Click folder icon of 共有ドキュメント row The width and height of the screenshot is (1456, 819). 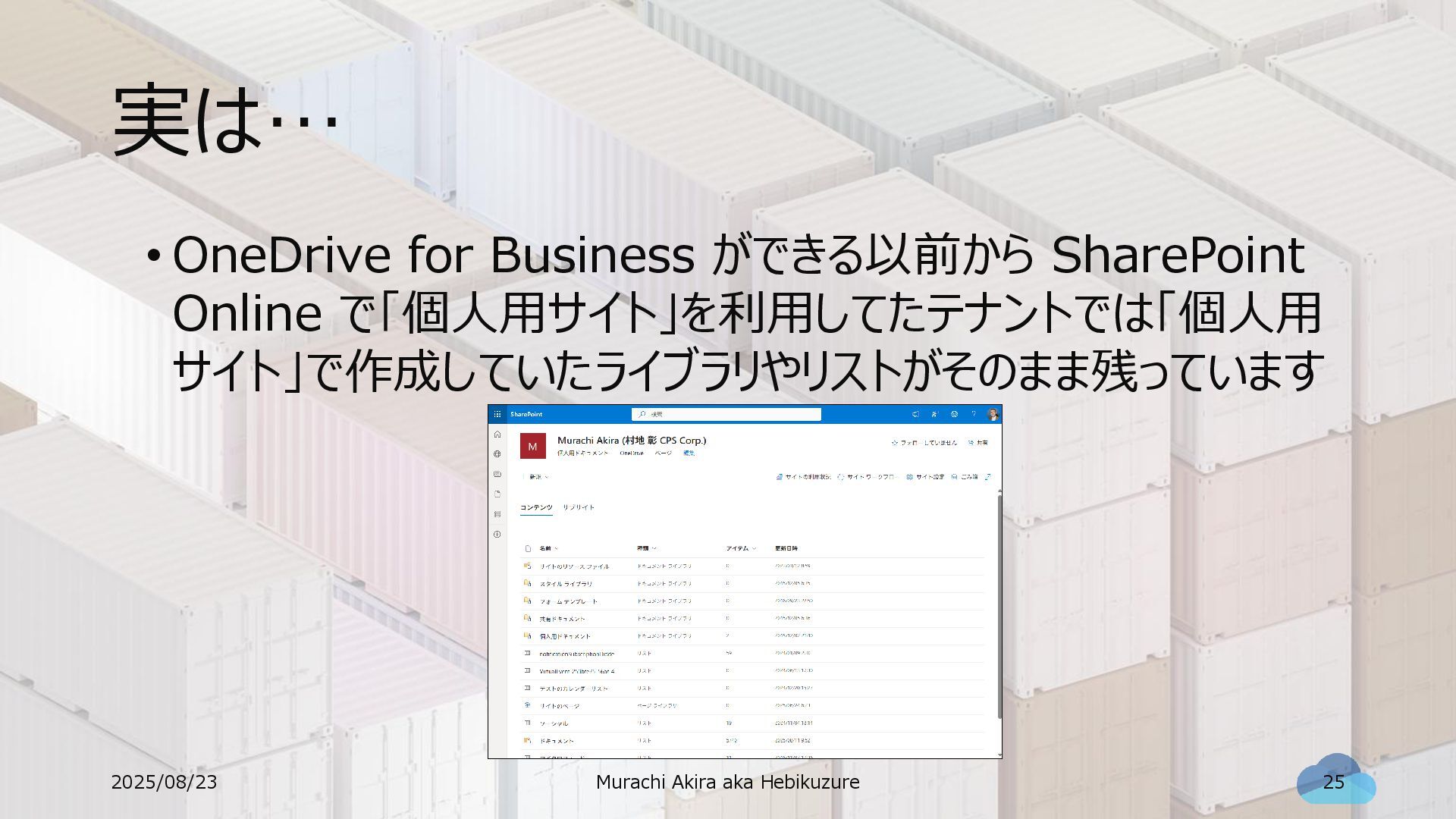tap(528, 619)
